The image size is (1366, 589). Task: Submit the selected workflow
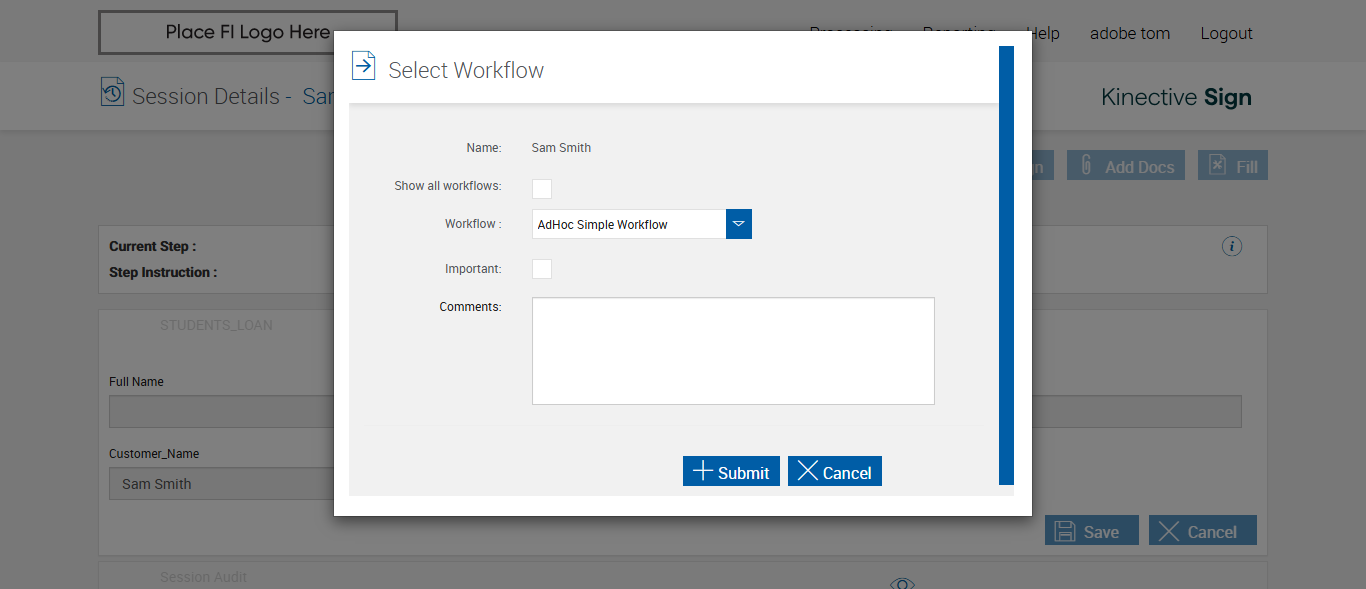(731, 472)
